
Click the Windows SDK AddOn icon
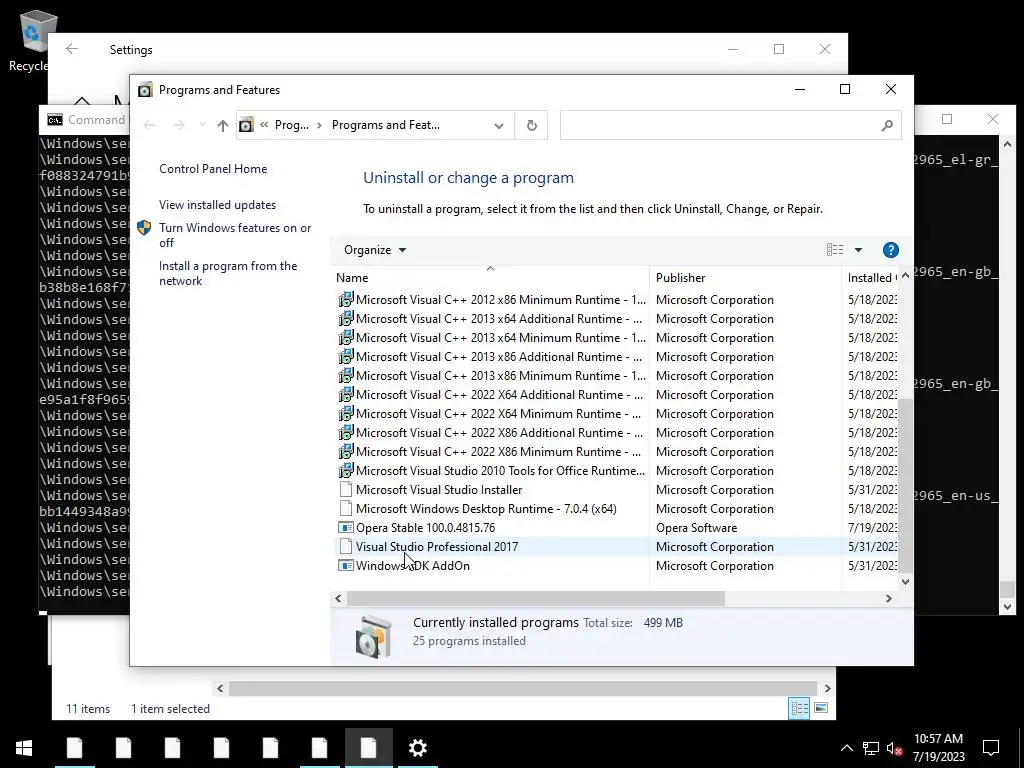point(345,566)
